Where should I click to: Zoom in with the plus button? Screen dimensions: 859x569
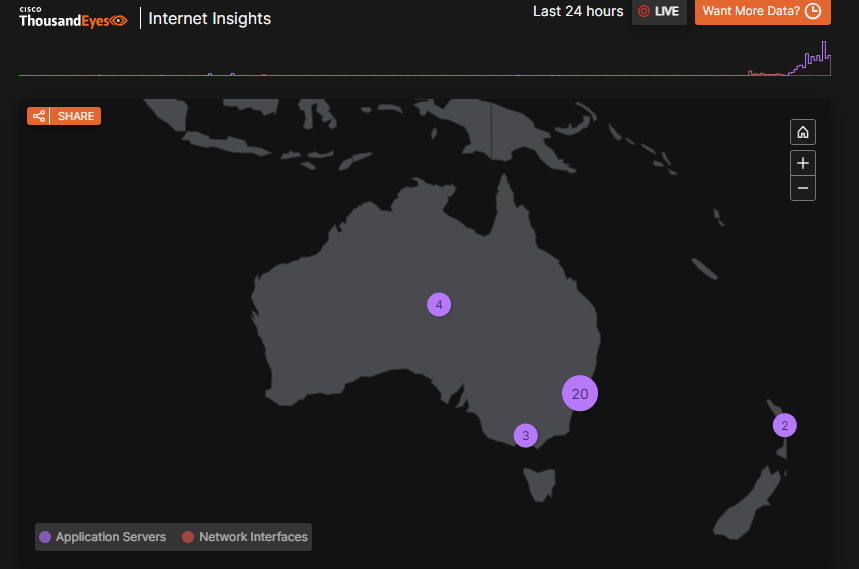802,163
